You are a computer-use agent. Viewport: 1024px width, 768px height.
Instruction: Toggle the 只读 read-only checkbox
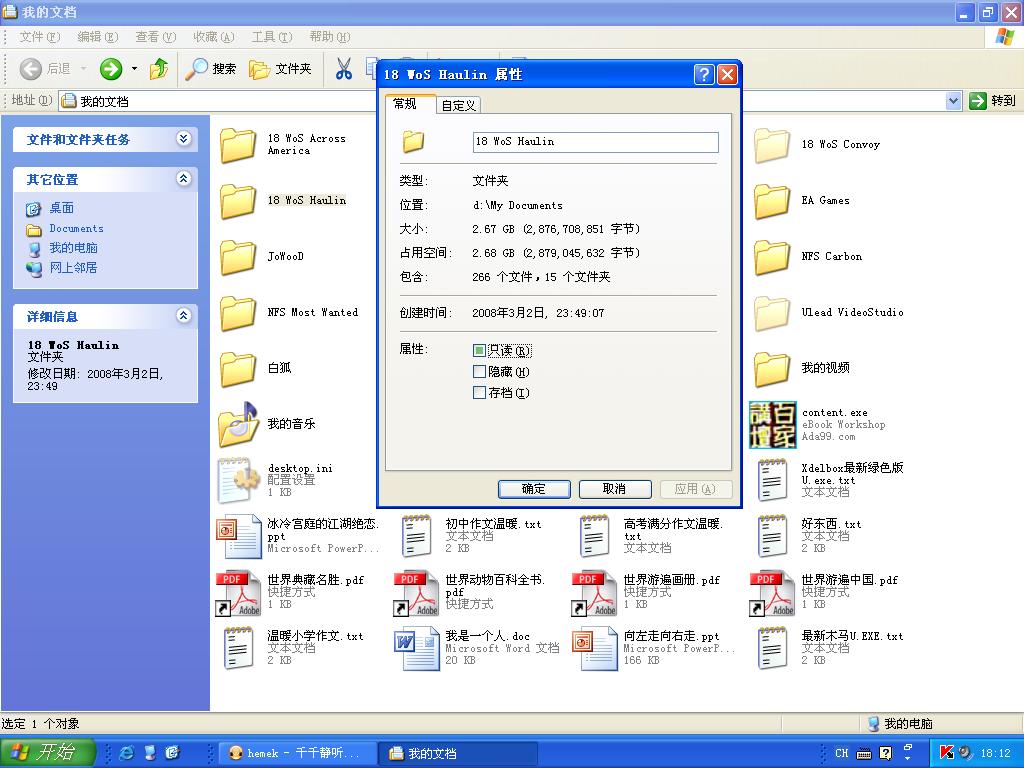(x=480, y=351)
